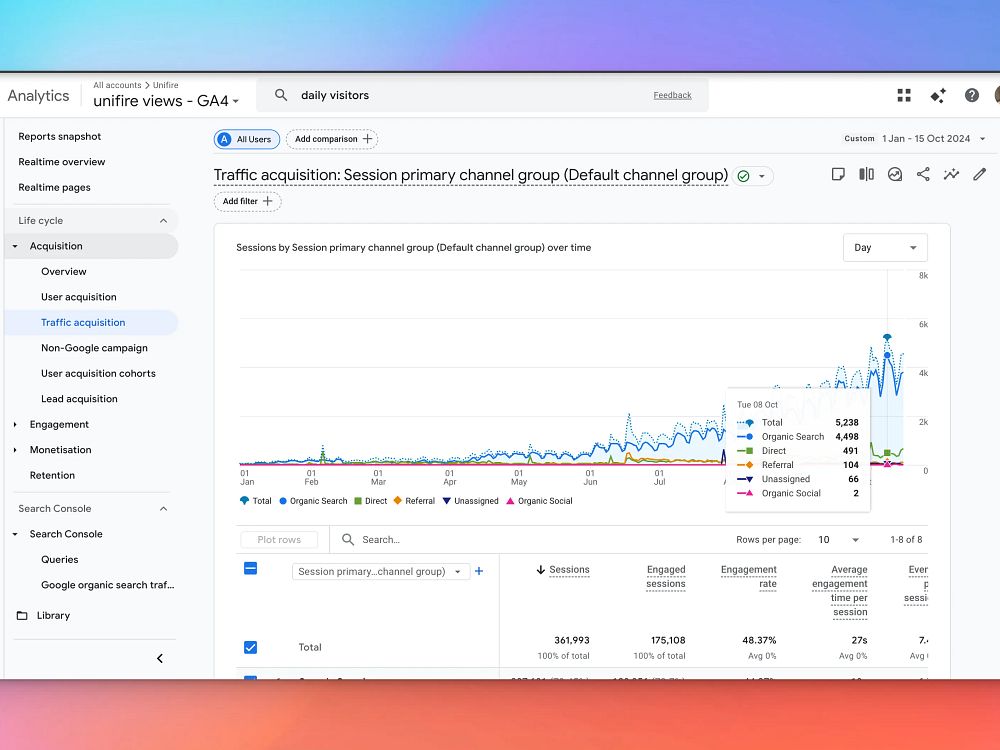Expand the Engagement section in sidebar

click(x=59, y=424)
